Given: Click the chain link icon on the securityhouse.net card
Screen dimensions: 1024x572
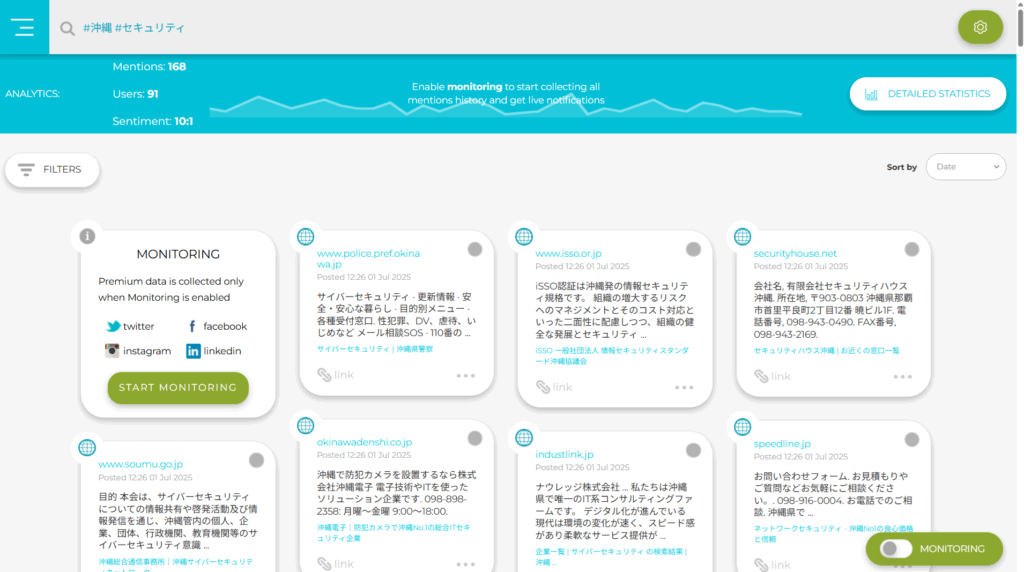Looking at the screenshot, I should coord(761,376).
